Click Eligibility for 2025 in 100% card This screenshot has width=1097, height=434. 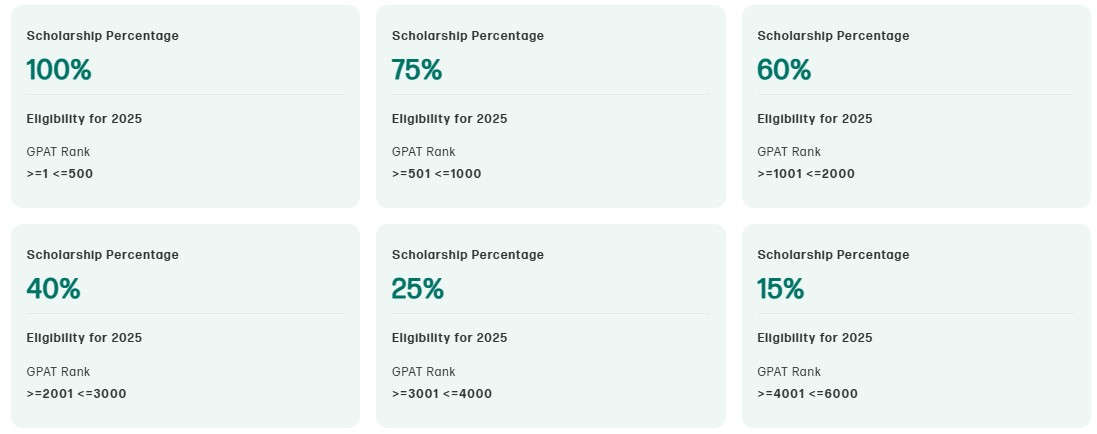[84, 119]
